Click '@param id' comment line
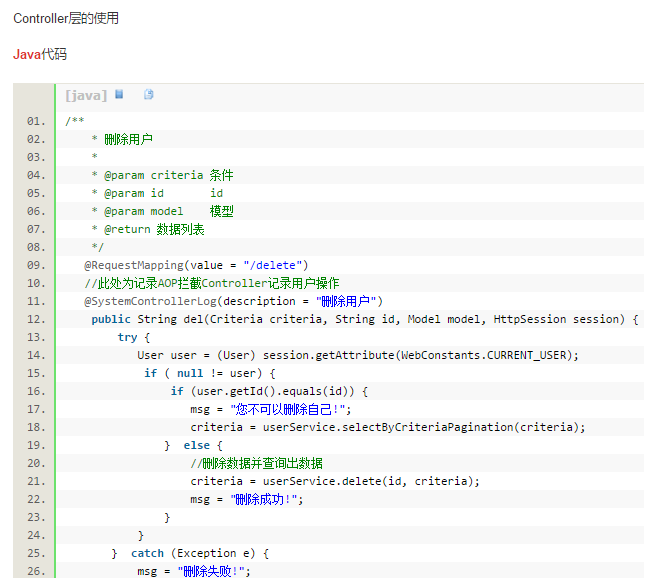 pos(157,193)
